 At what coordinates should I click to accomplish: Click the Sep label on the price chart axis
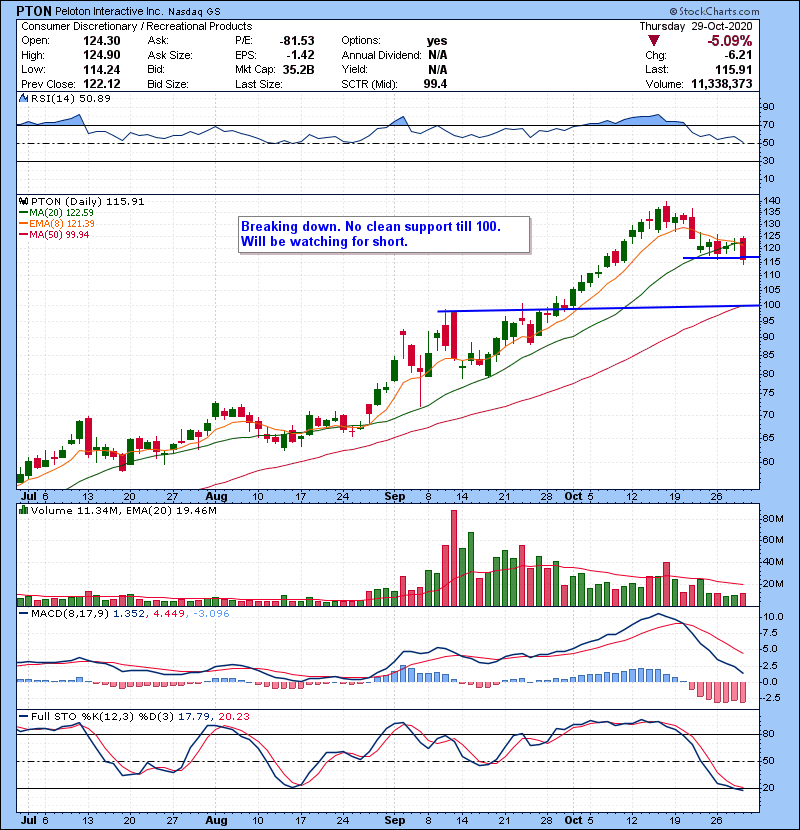pos(394,497)
